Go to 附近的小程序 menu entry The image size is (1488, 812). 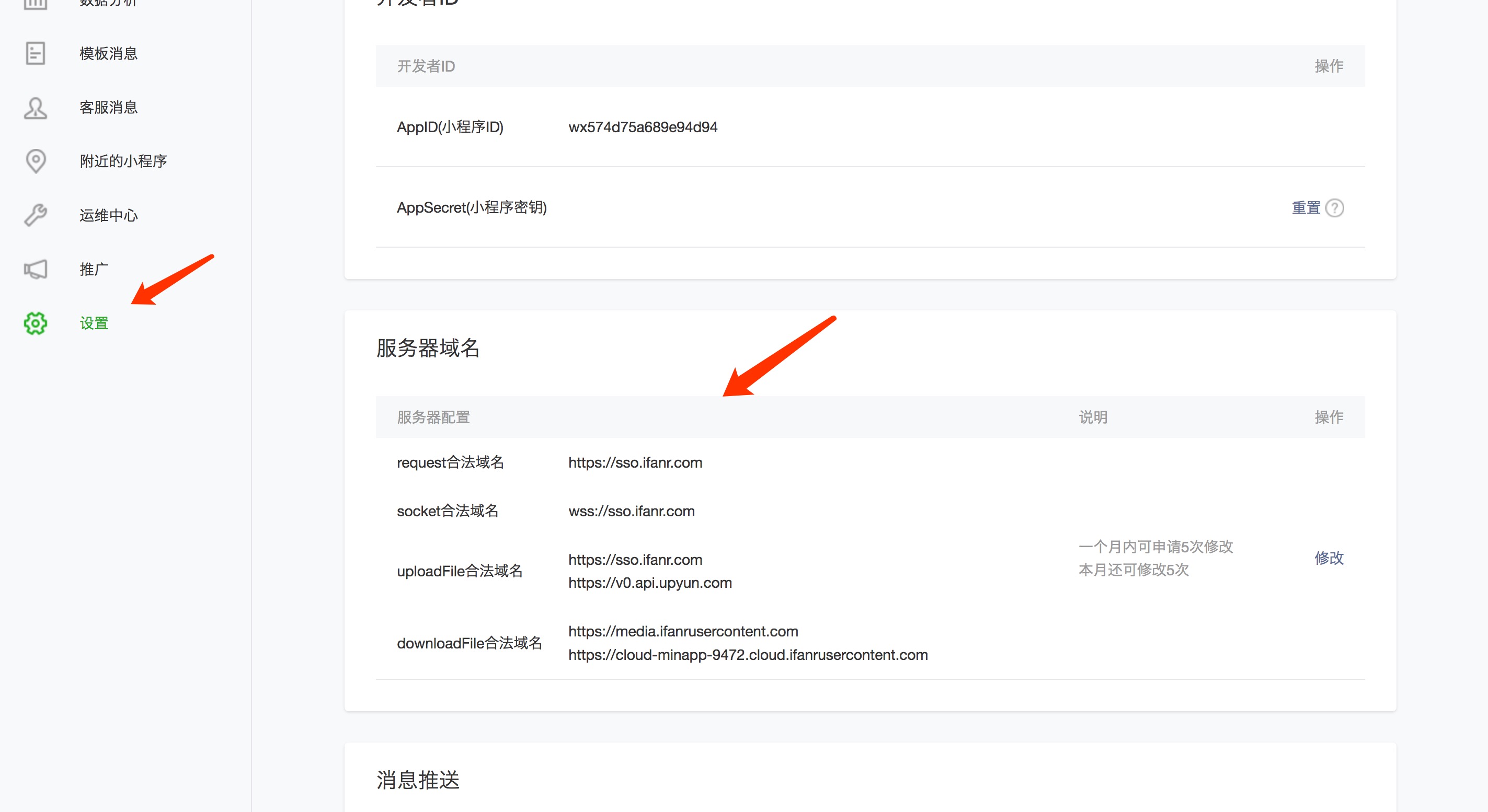click(123, 161)
